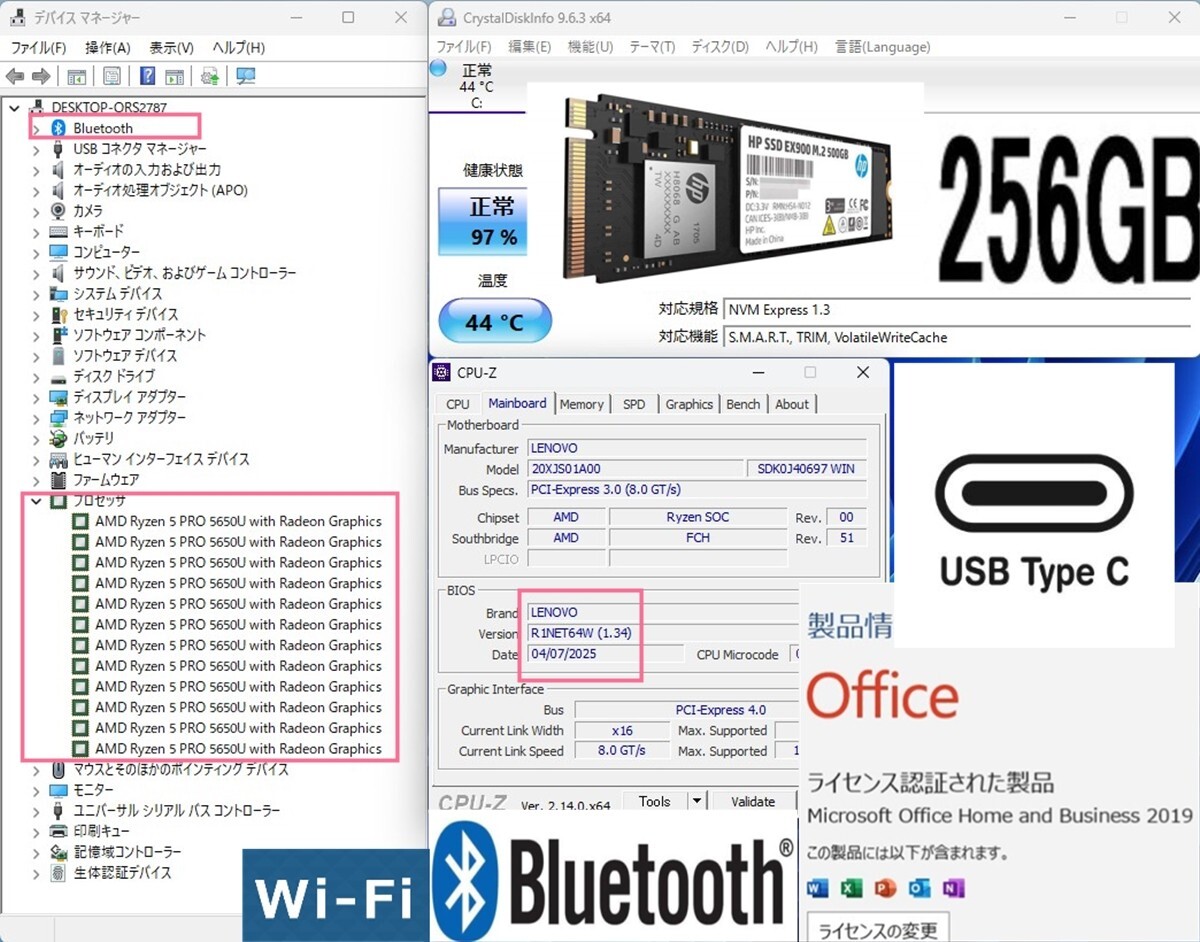The image size is (1200, 942).
Task: Switch to the Graphics tab in CPU-Z
Action: click(x=689, y=404)
